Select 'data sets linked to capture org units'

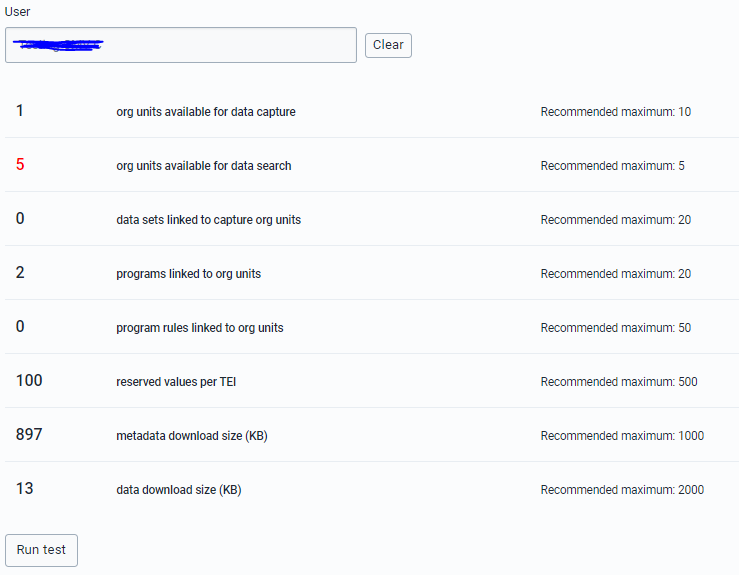click(x=208, y=220)
